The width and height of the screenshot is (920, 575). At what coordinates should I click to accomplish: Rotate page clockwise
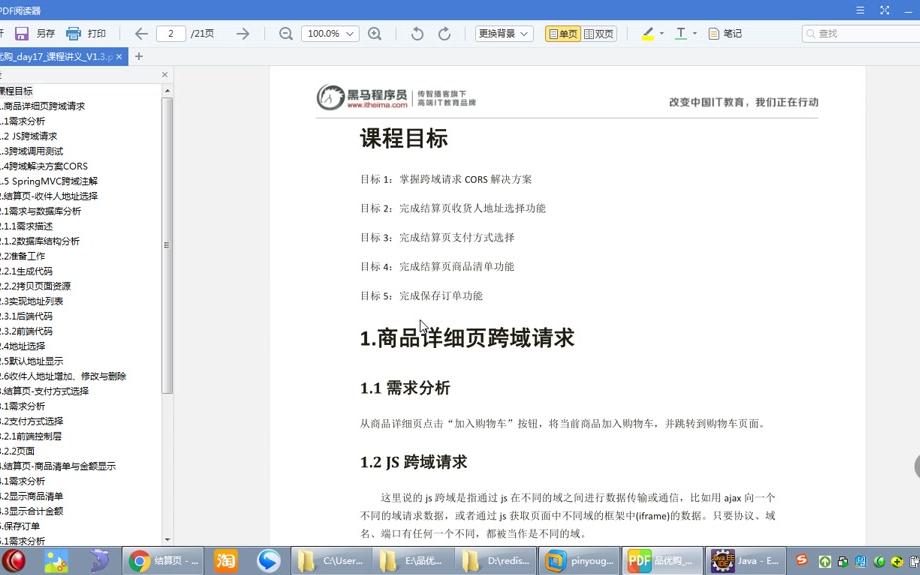pyautogui.click(x=445, y=33)
